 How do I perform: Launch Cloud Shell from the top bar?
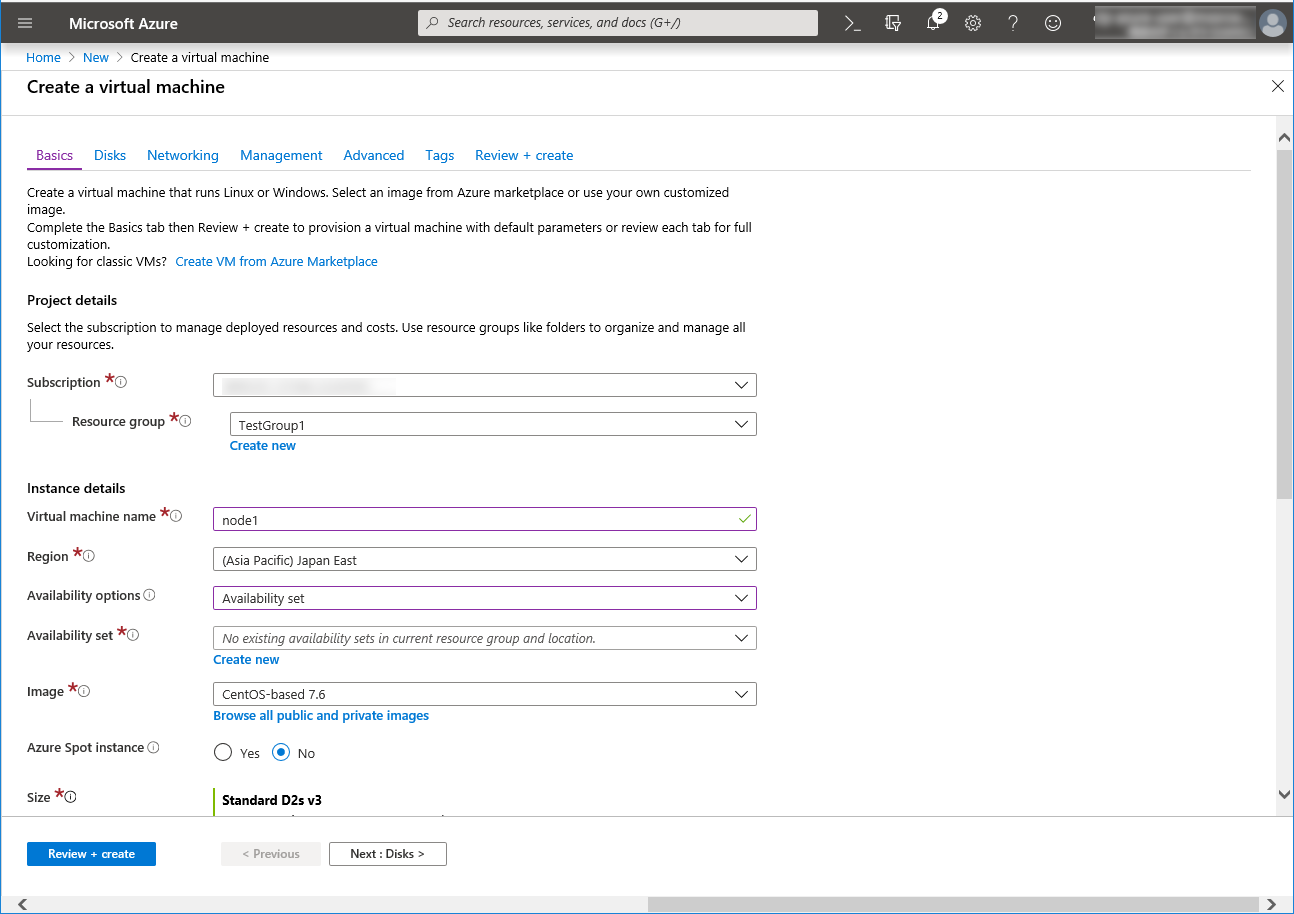coord(853,23)
